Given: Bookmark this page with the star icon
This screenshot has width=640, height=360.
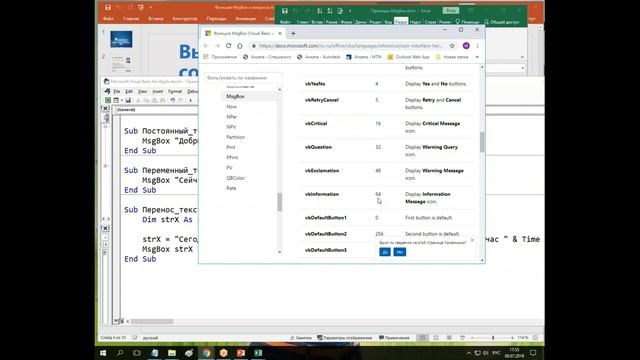Looking at the screenshot, I should pyautogui.click(x=452, y=46).
